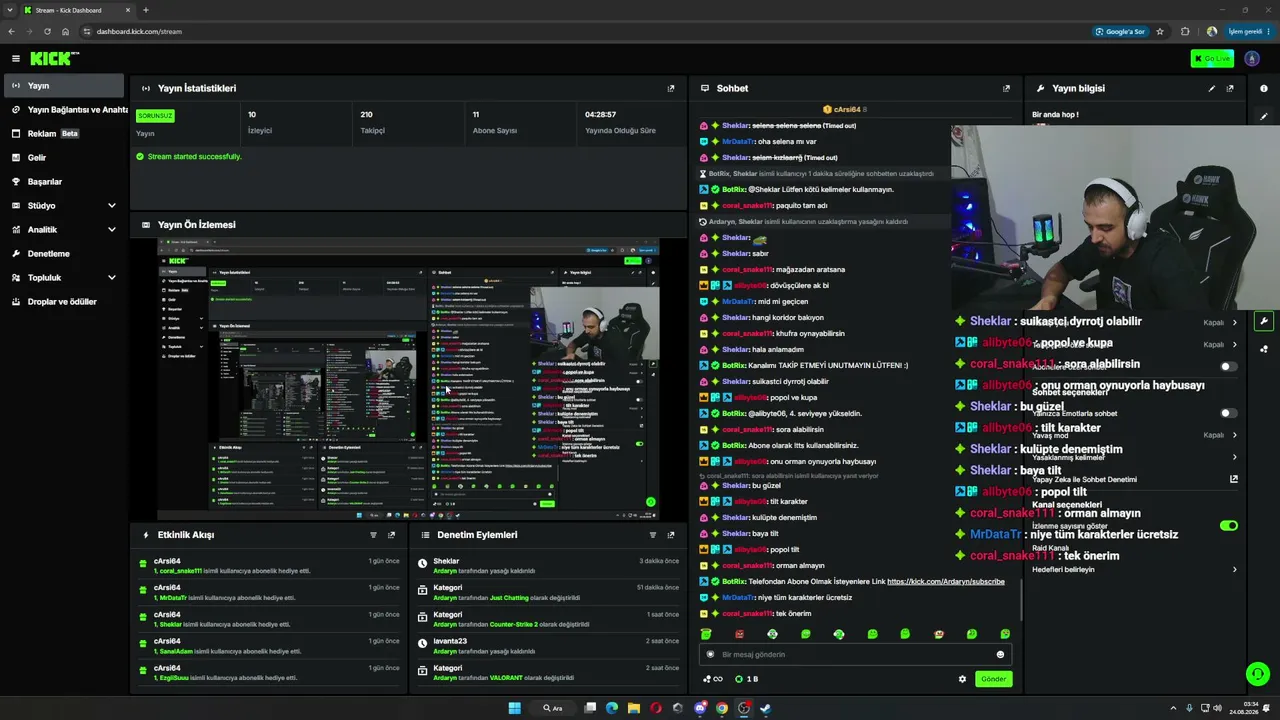Click the KICK logo

click(54, 59)
